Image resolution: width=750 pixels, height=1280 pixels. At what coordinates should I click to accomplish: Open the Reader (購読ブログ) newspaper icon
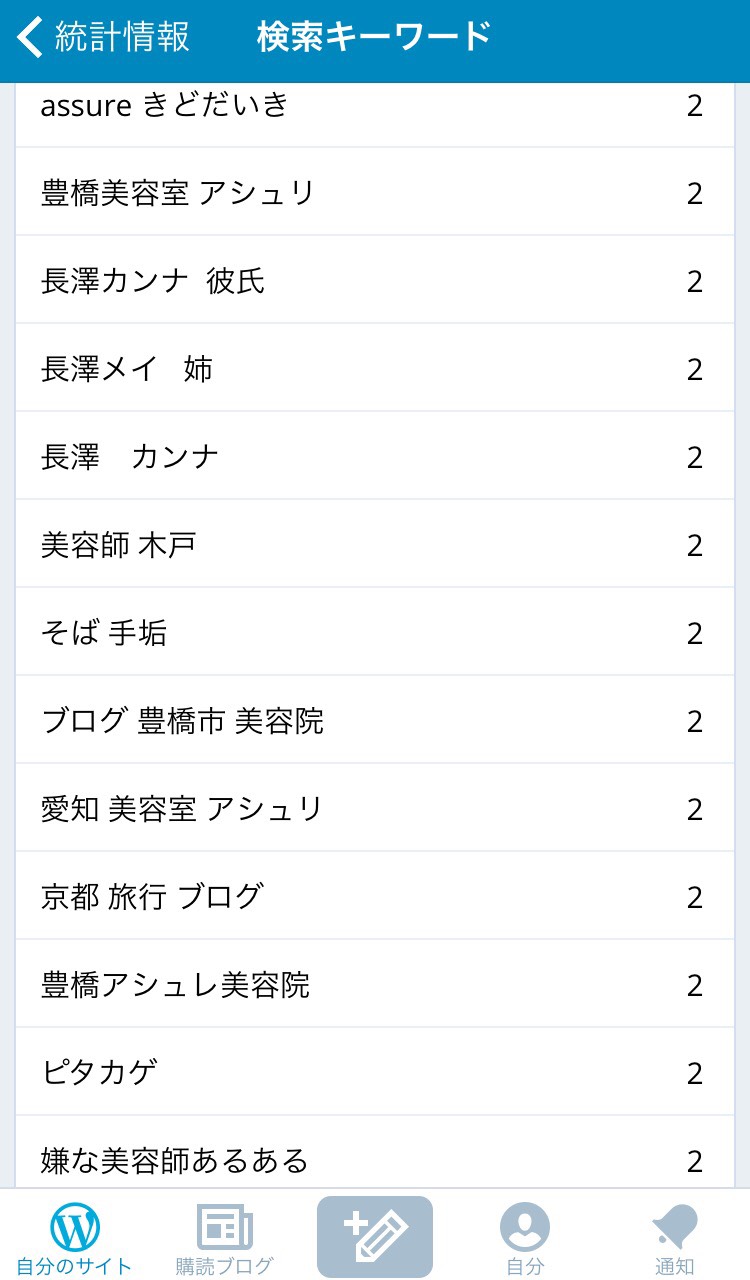pos(225,1226)
